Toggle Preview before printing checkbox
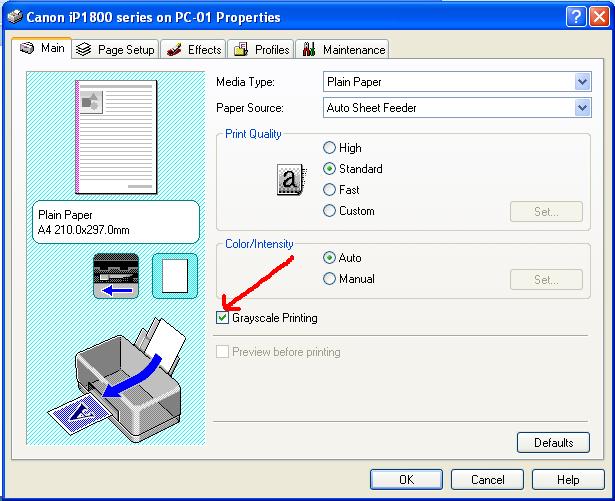615x501 pixels. (x=222, y=352)
